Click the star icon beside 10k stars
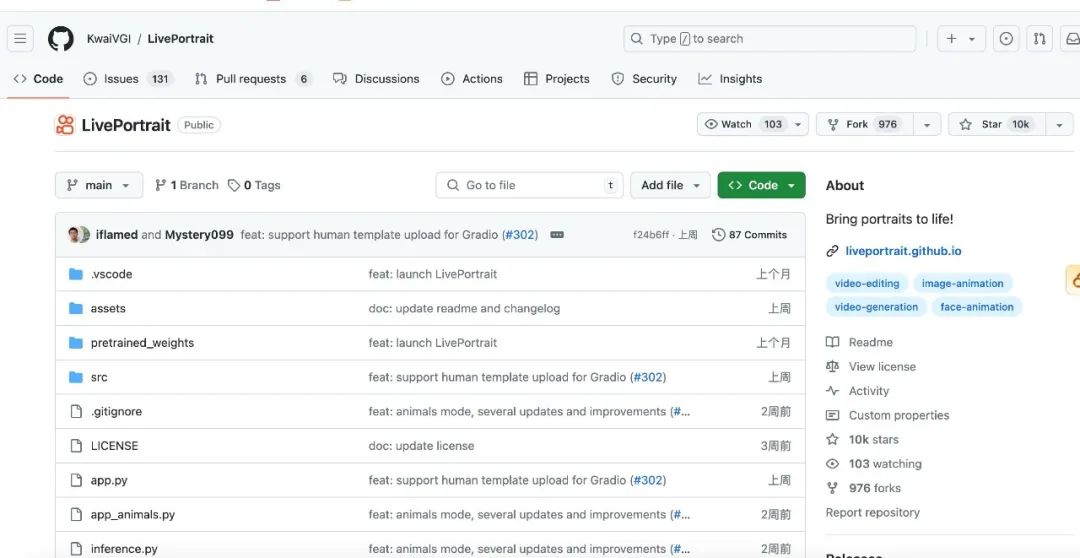 click(x=833, y=440)
